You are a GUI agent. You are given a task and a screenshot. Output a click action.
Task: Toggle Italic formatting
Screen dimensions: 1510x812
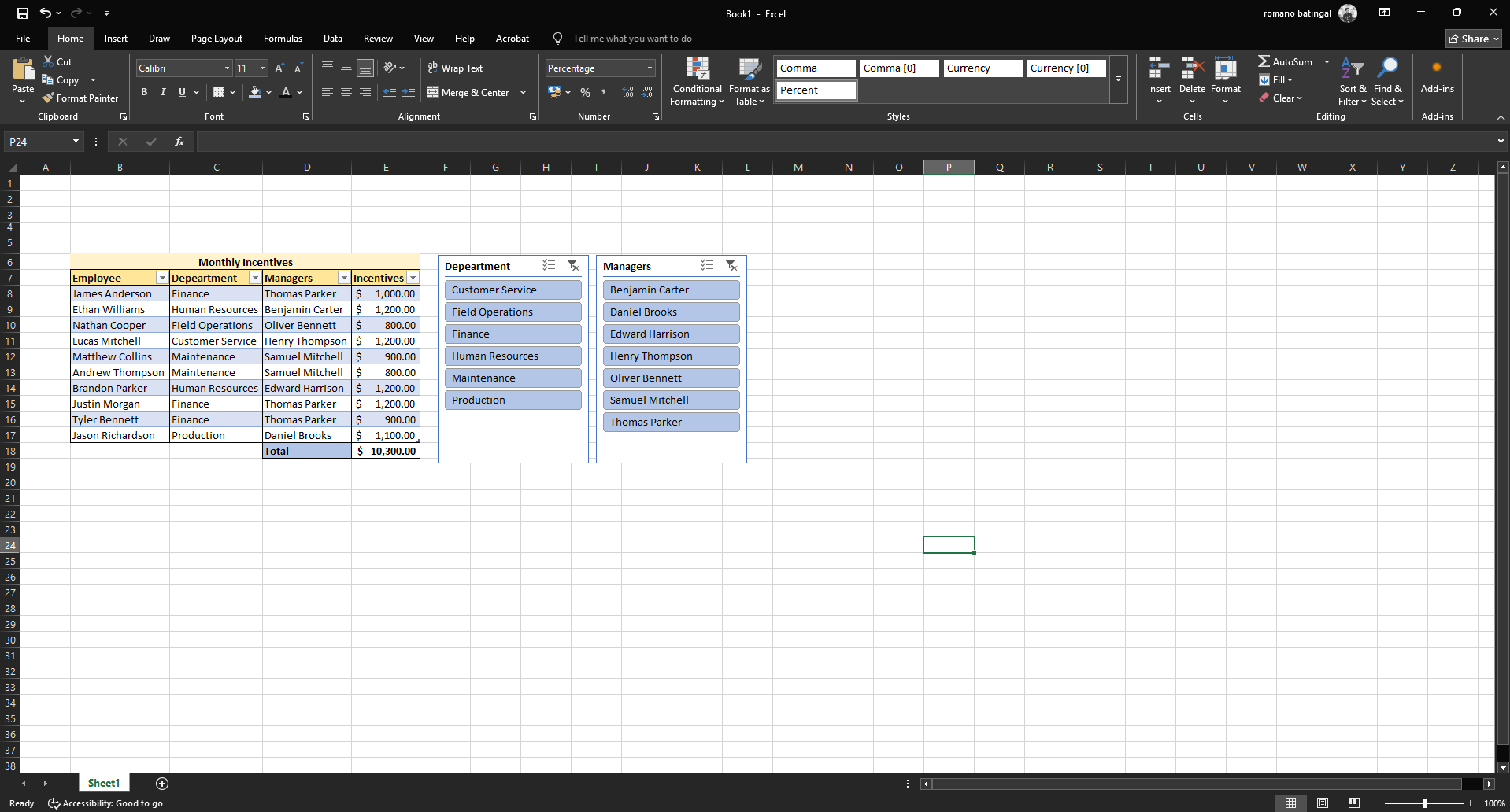[x=163, y=92]
